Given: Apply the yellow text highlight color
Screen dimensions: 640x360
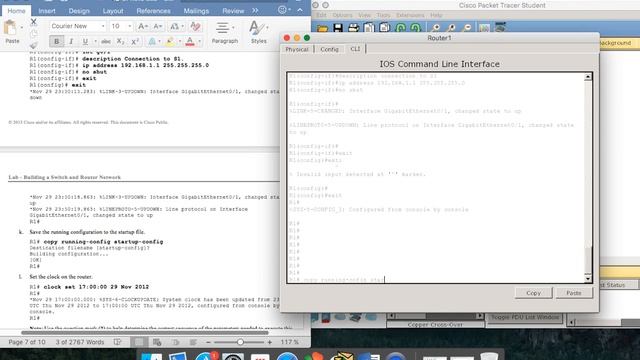Looking at the screenshot, I should (x=170, y=41).
